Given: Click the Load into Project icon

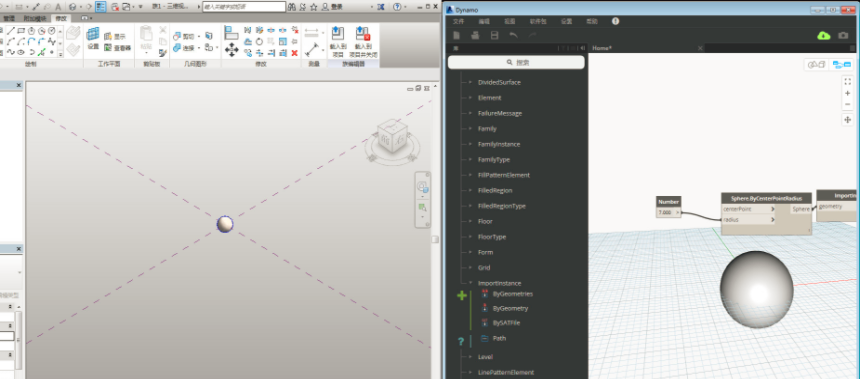Looking at the screenshot, I should coord(338,41).
